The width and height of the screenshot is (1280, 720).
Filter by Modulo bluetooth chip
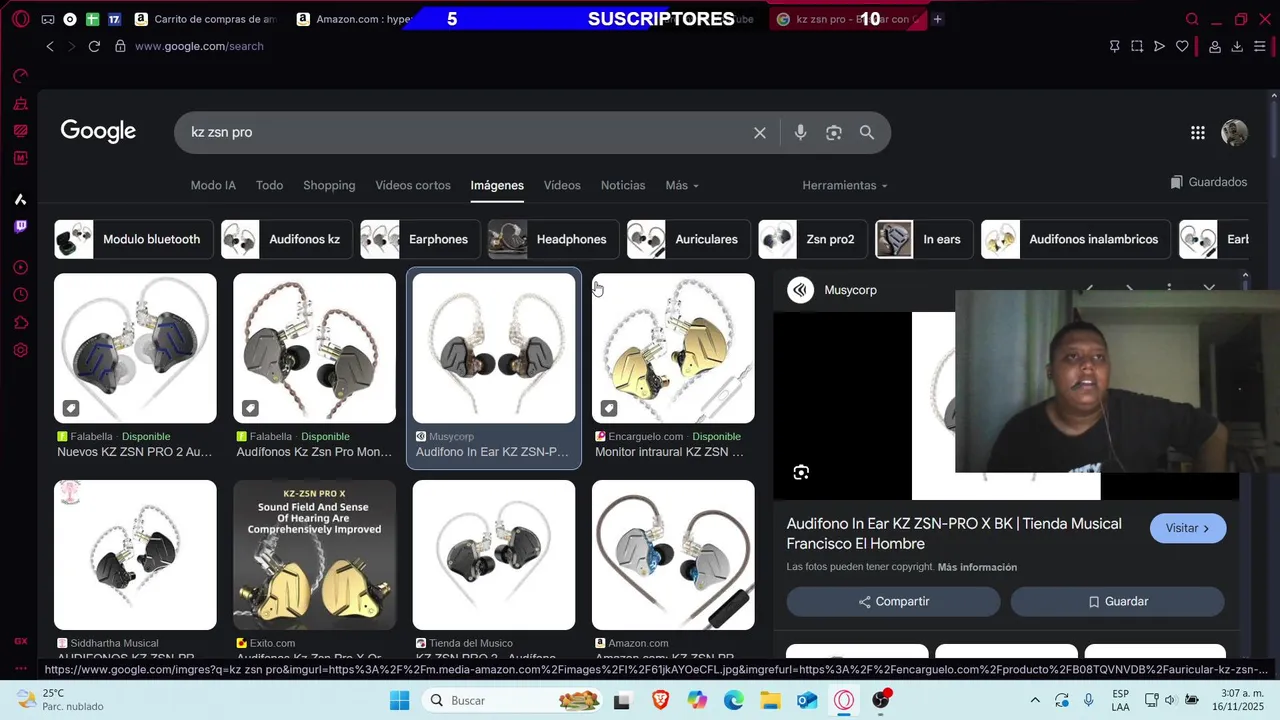point(134,239)
